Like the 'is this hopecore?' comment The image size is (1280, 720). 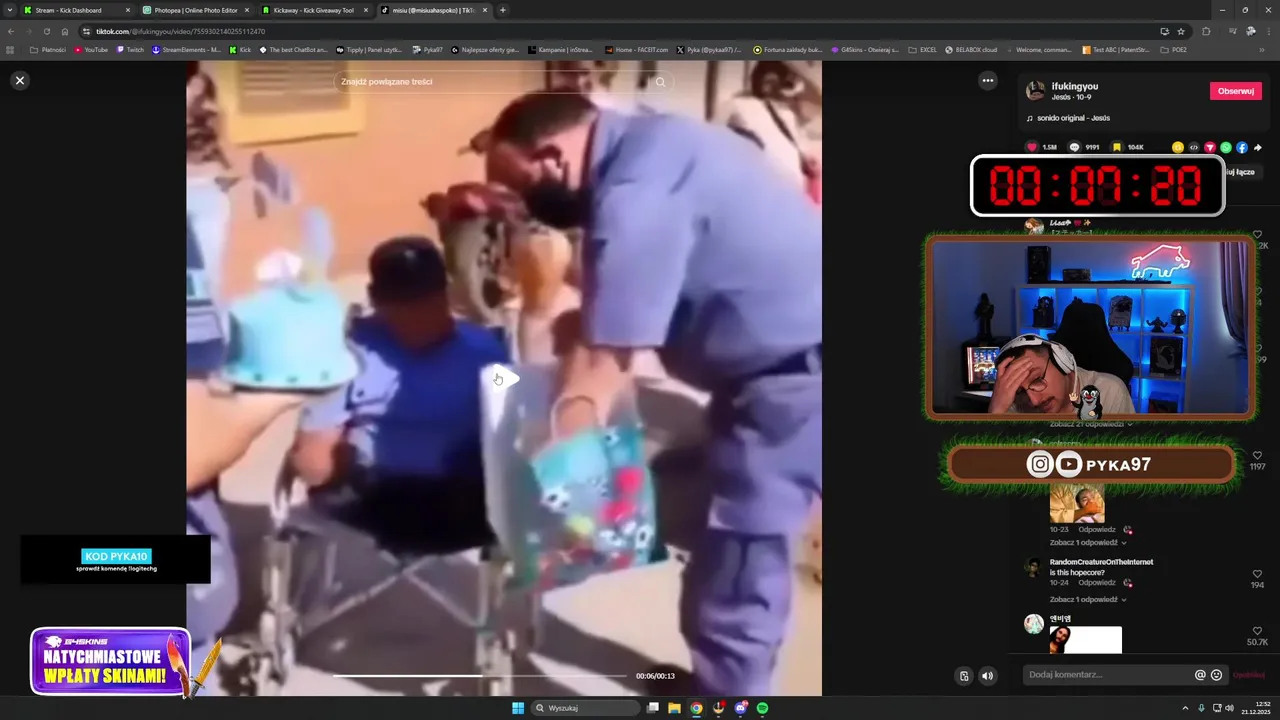coord(1257,574)
